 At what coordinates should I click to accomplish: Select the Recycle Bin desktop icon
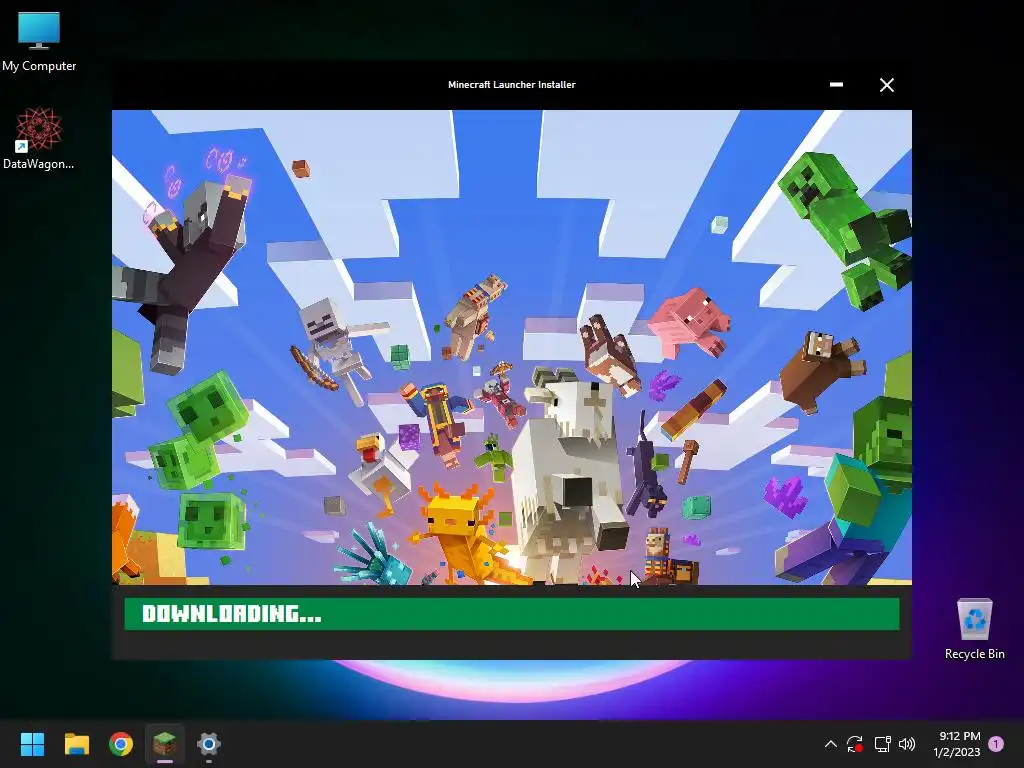(974, 629)
